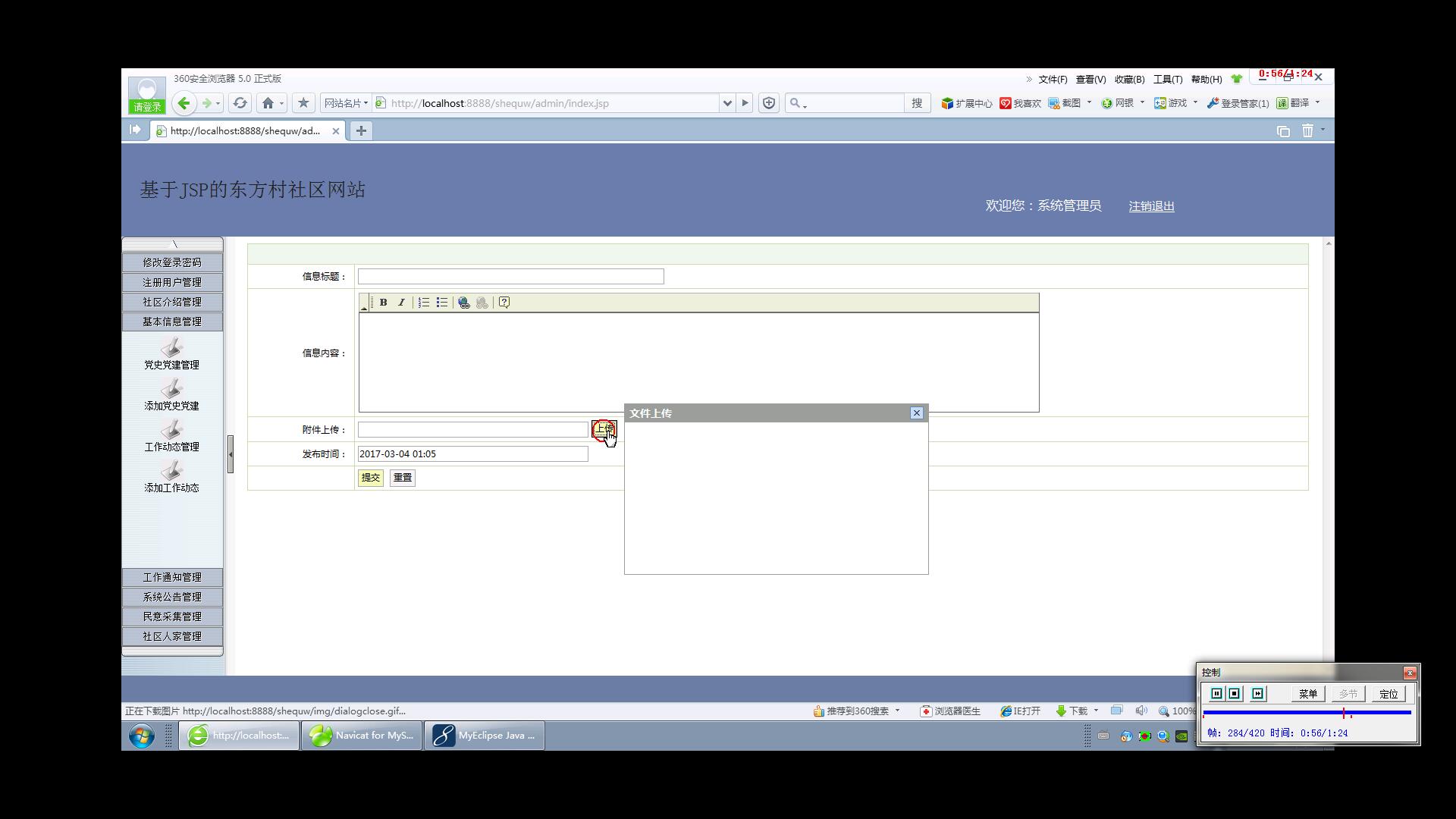Click the playback progress bar in 控制 panel

(1307, 713)
